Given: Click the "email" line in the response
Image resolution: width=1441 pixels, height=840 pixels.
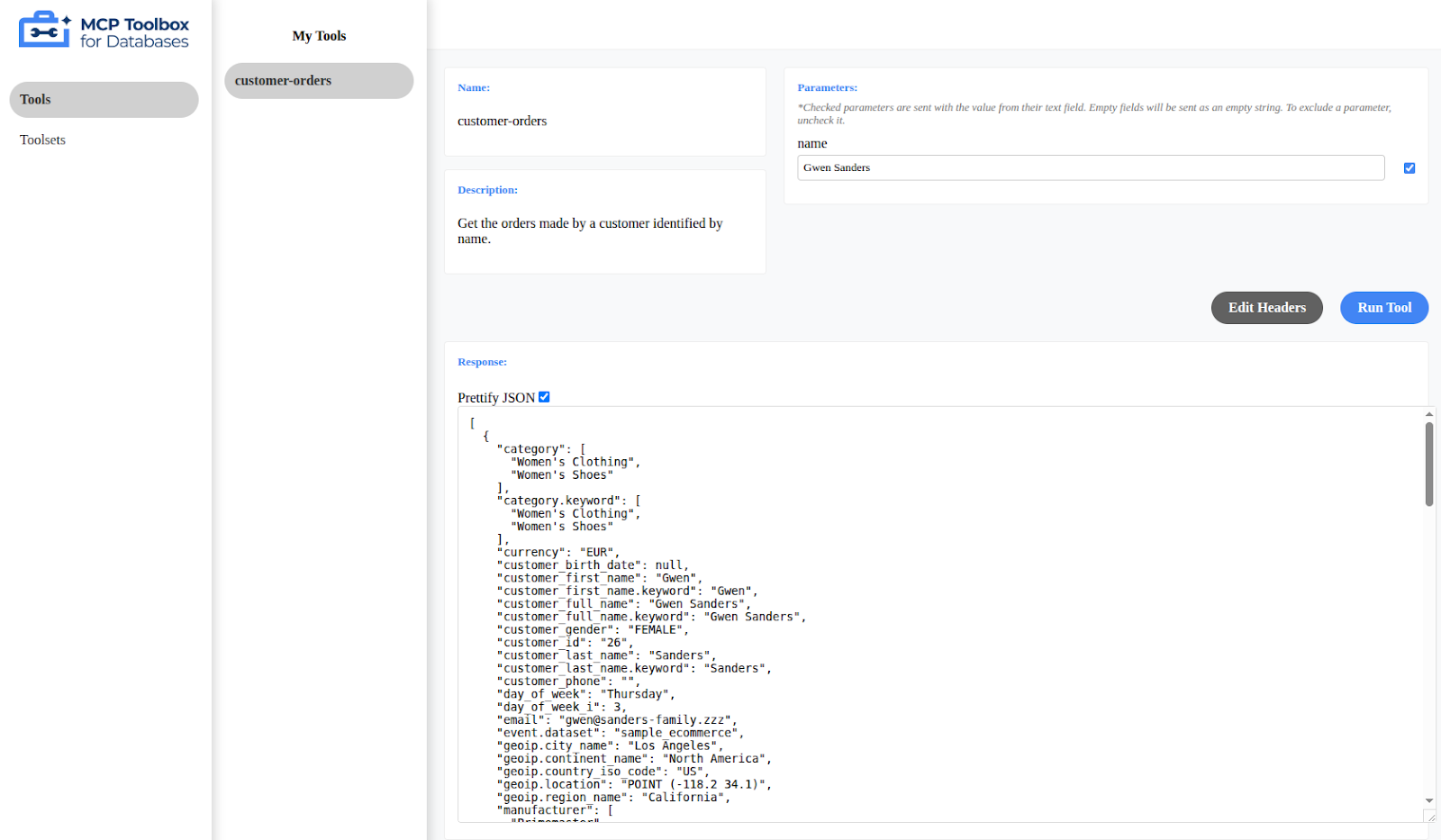Looking at the screenshot, I should 617,720.
